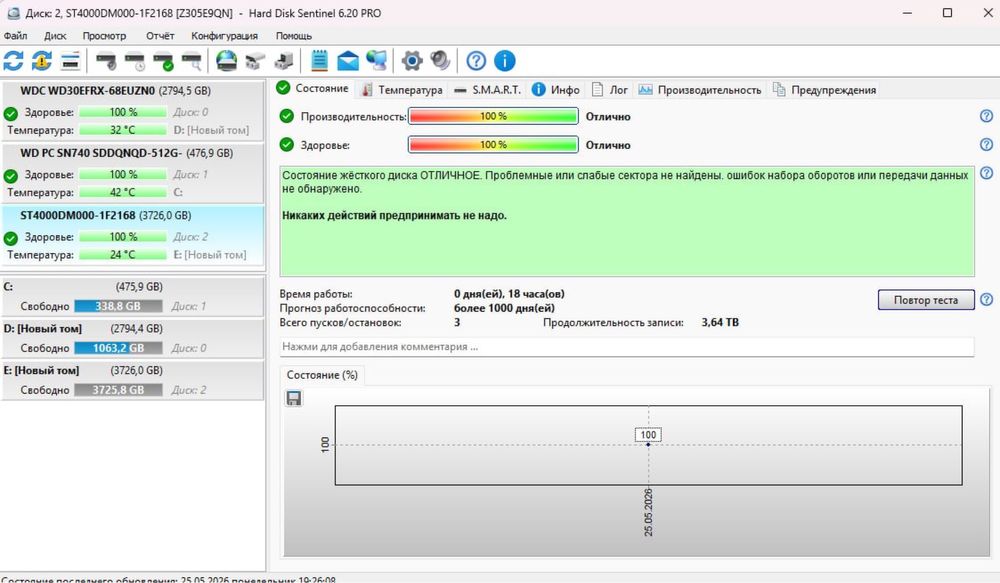
Task: Click the E: free space bar 3725,8 GB
Action: coord(118,390)
